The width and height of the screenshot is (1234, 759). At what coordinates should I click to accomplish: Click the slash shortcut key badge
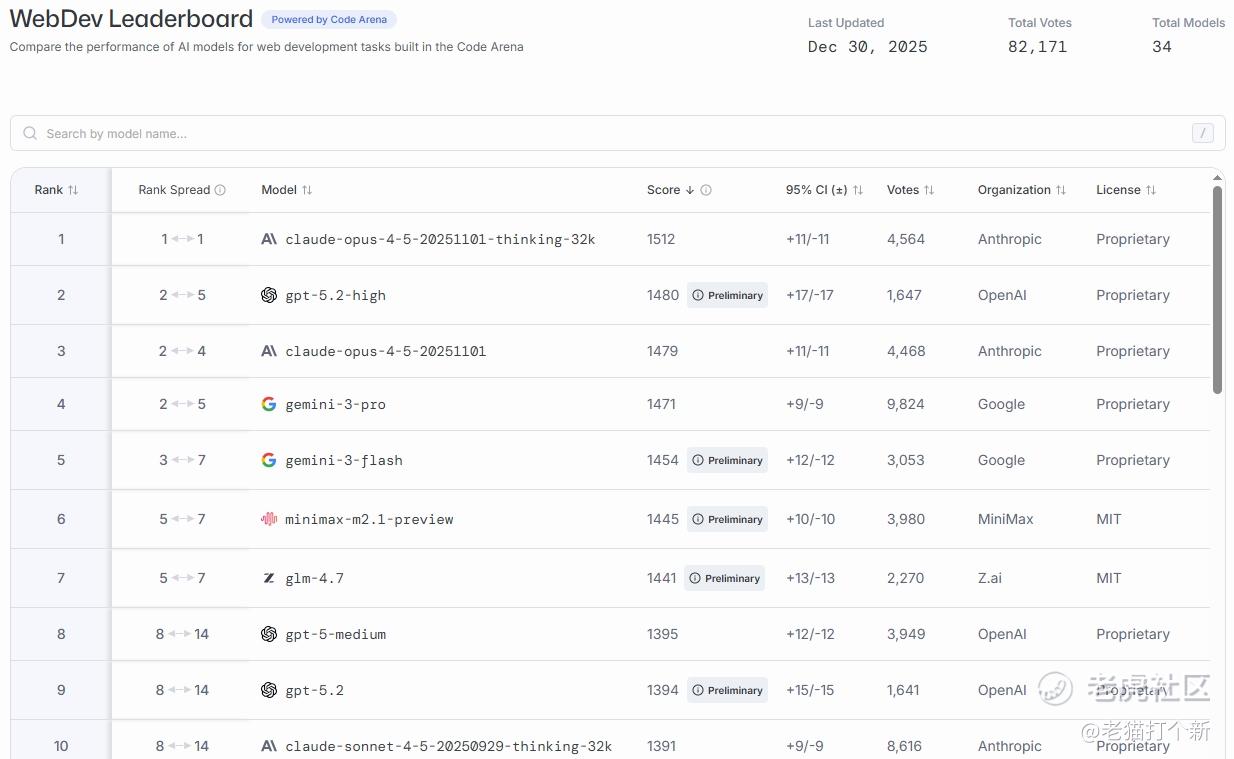(1203, 133)
